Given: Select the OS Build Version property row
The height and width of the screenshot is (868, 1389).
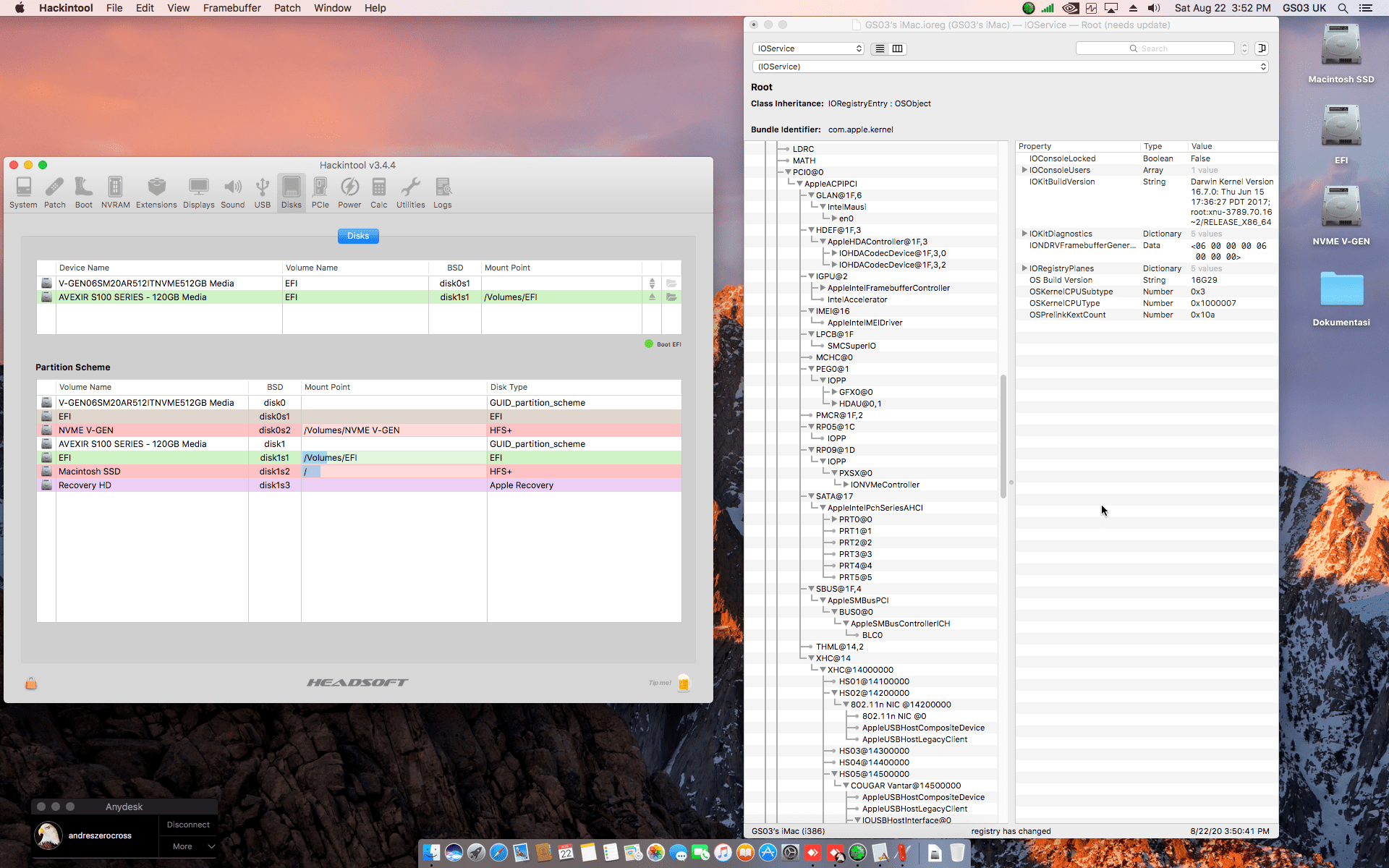Looking at the screenshot, I should [1146, 280].
